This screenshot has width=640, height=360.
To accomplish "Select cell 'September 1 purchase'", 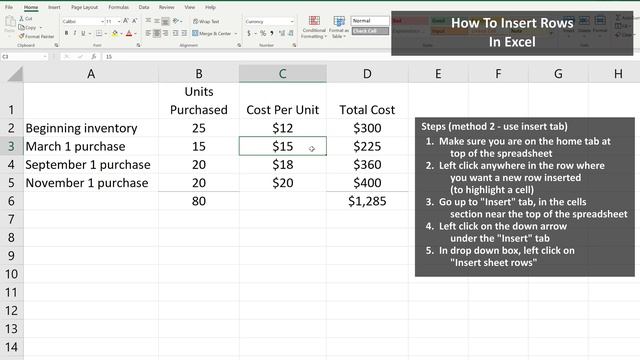I will pos(91,164).
